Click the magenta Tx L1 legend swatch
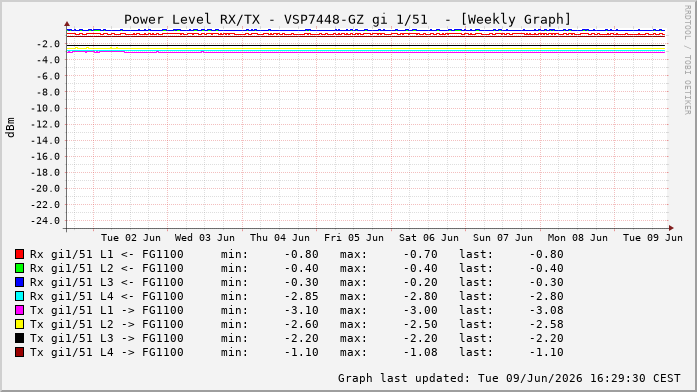This screenshot has height=392, width=697. point(19,310)
